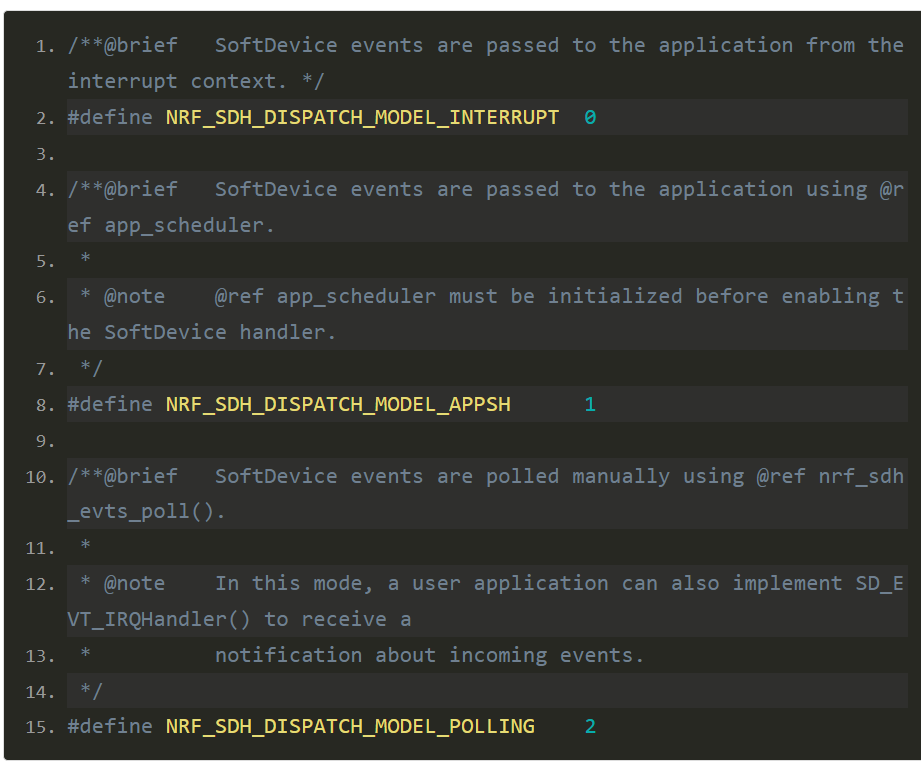921x764 pixels.
Task: Click the asterisk on line 5
Action: [x=86, y=258]
